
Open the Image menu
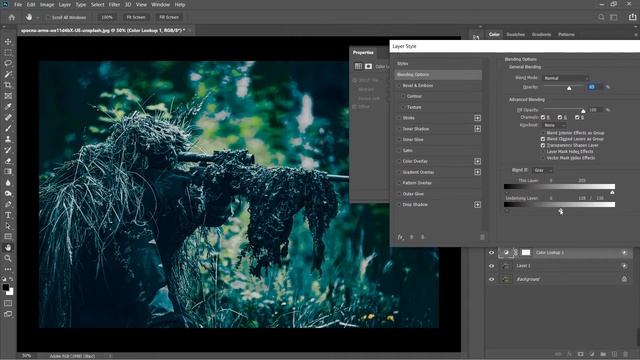(x=47, y=4)
